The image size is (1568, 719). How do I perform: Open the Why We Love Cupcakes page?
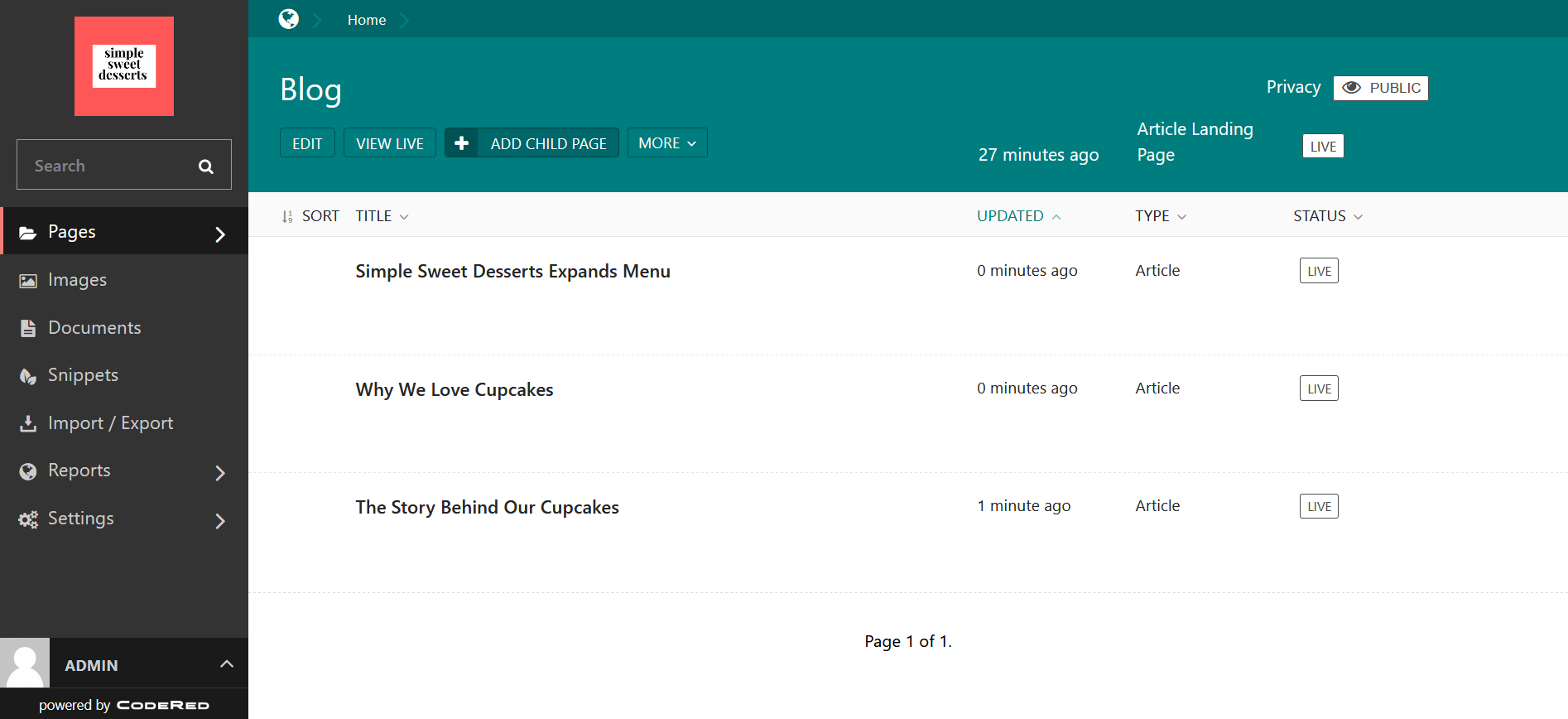(x=454, y=390)
